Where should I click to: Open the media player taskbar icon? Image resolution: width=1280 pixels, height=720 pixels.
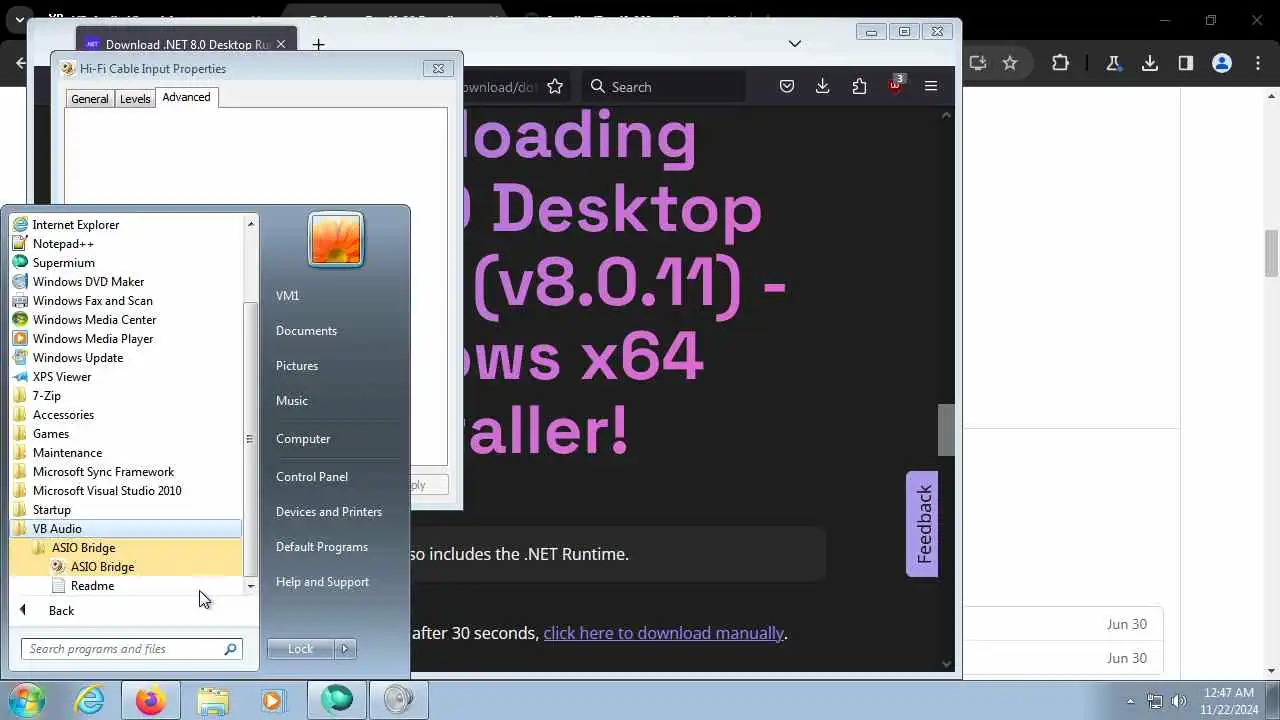coord(274,700)
